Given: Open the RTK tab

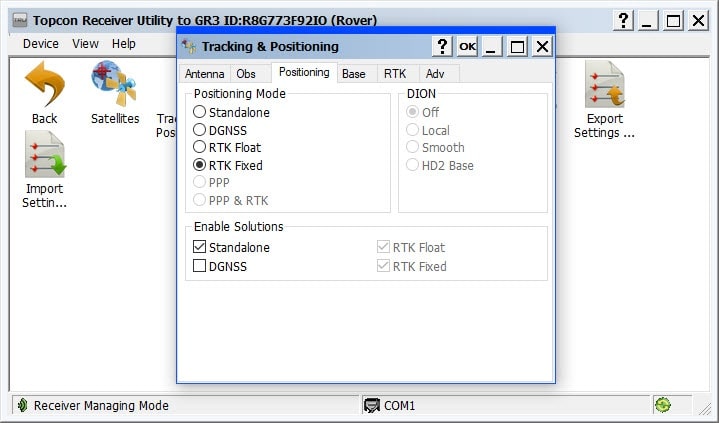Looking at the screenshot, I should 394,74.
